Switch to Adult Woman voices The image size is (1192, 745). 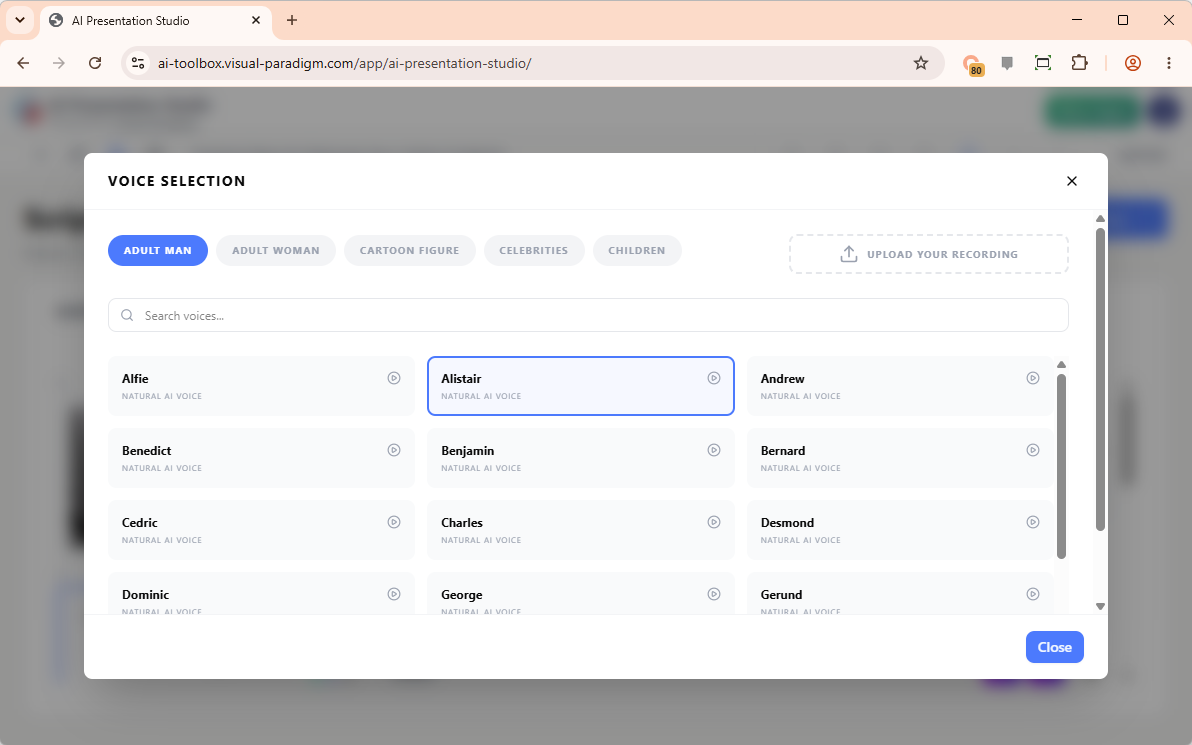tap(276, 250)
